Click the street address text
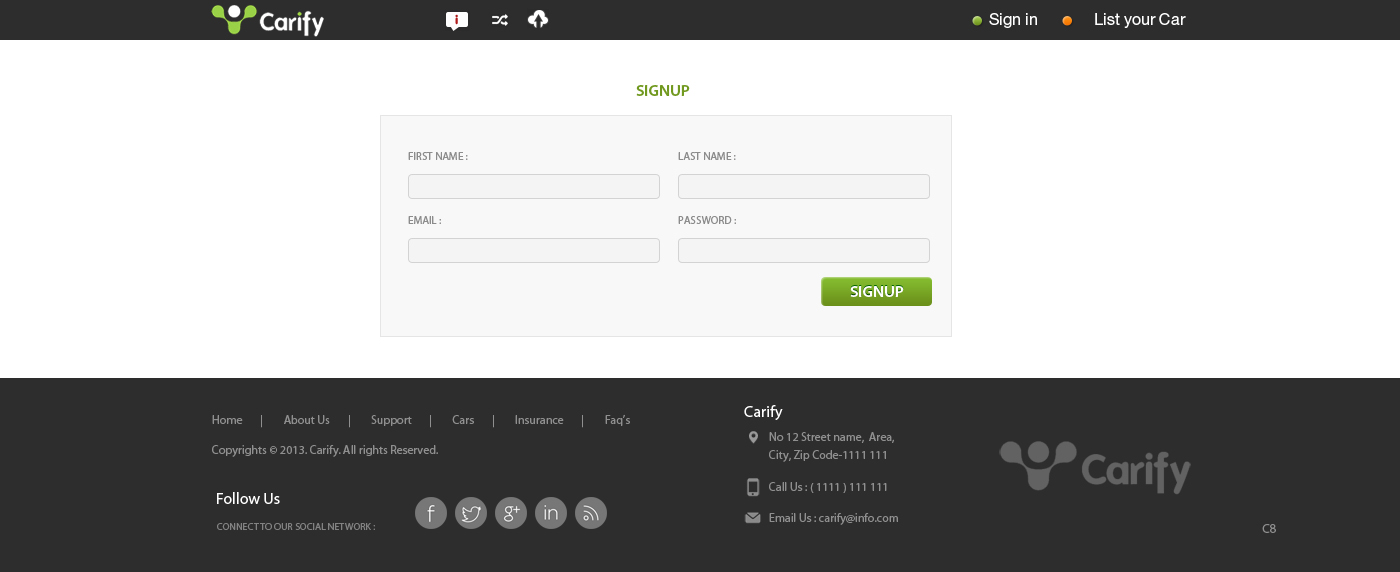The height and width of the screenshot is (572, 1400). coord(832,446)
